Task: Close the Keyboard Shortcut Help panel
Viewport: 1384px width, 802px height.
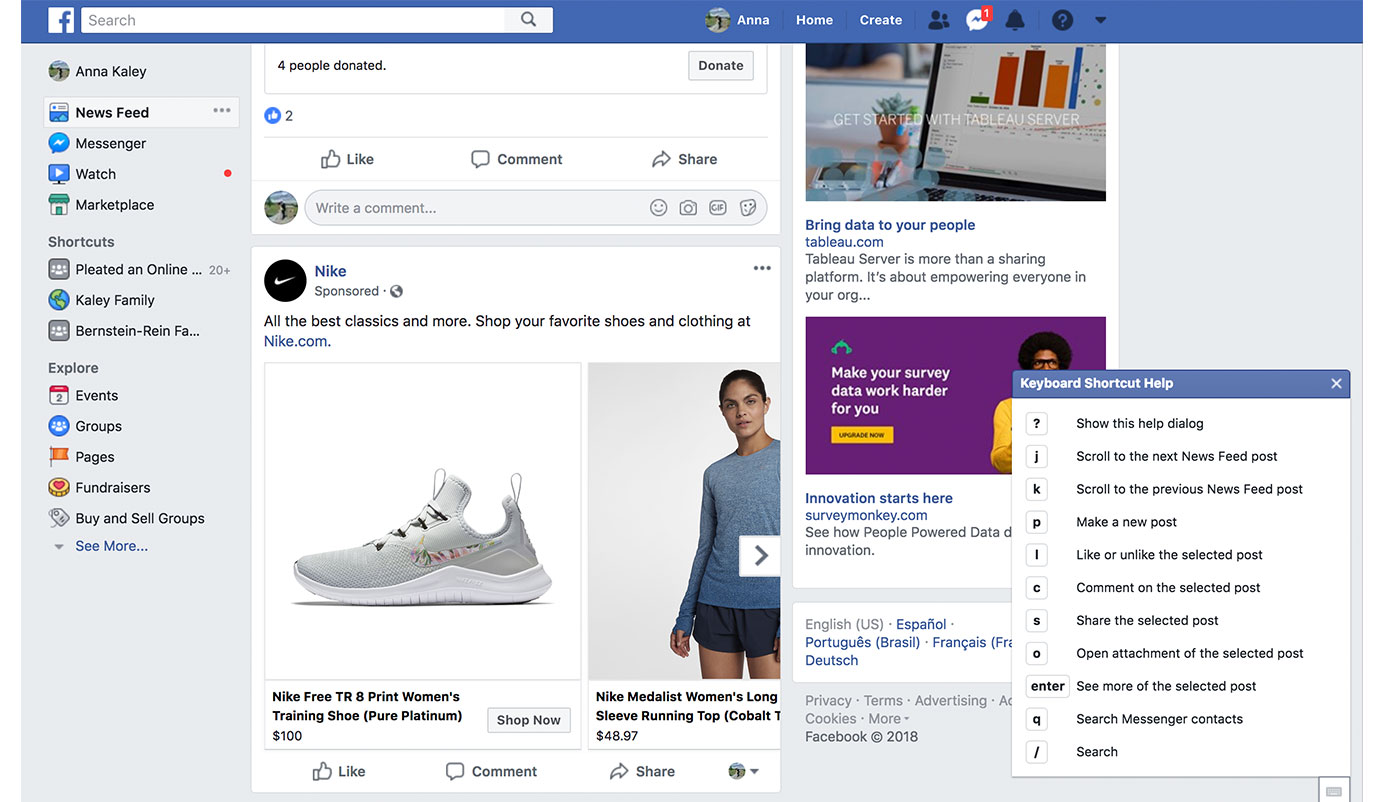Action: [1336, 383]
